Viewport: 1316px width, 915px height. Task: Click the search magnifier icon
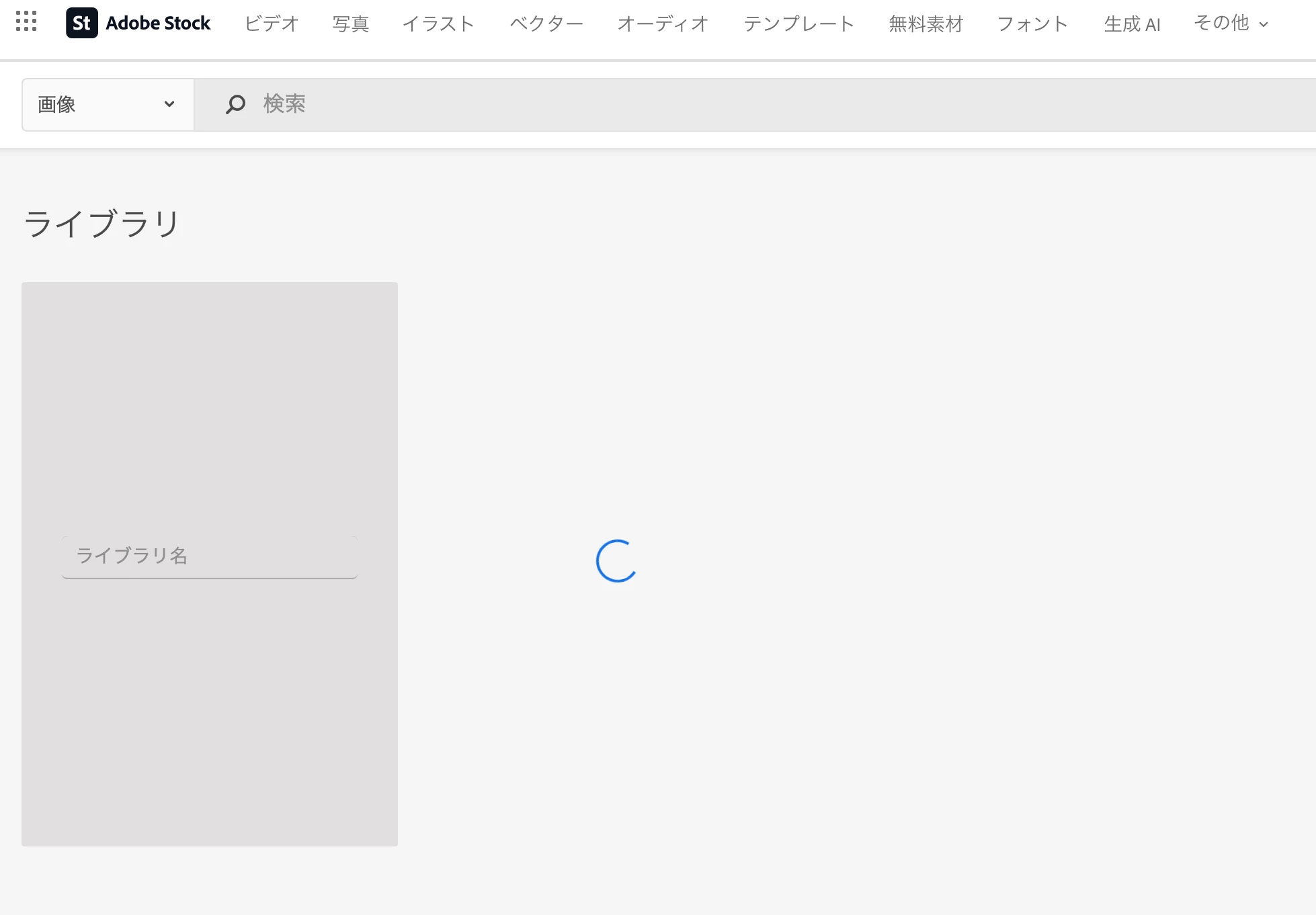(x=235, y=104)
